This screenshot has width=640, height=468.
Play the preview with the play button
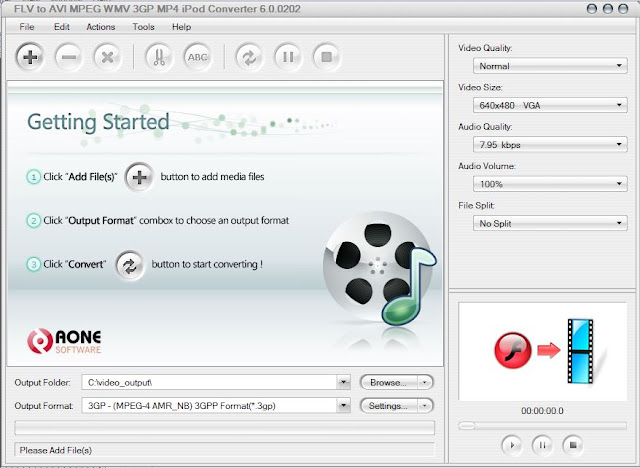[x=512, y=445]
